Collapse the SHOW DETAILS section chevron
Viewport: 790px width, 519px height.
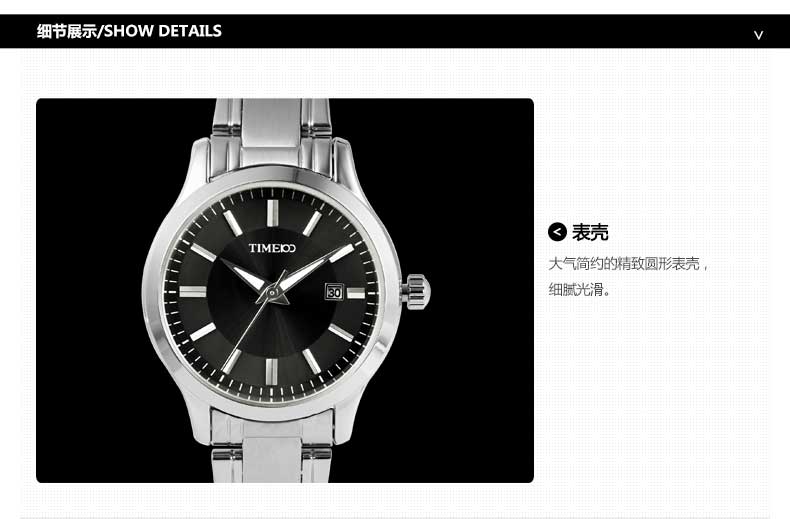[x=758, y=35]
